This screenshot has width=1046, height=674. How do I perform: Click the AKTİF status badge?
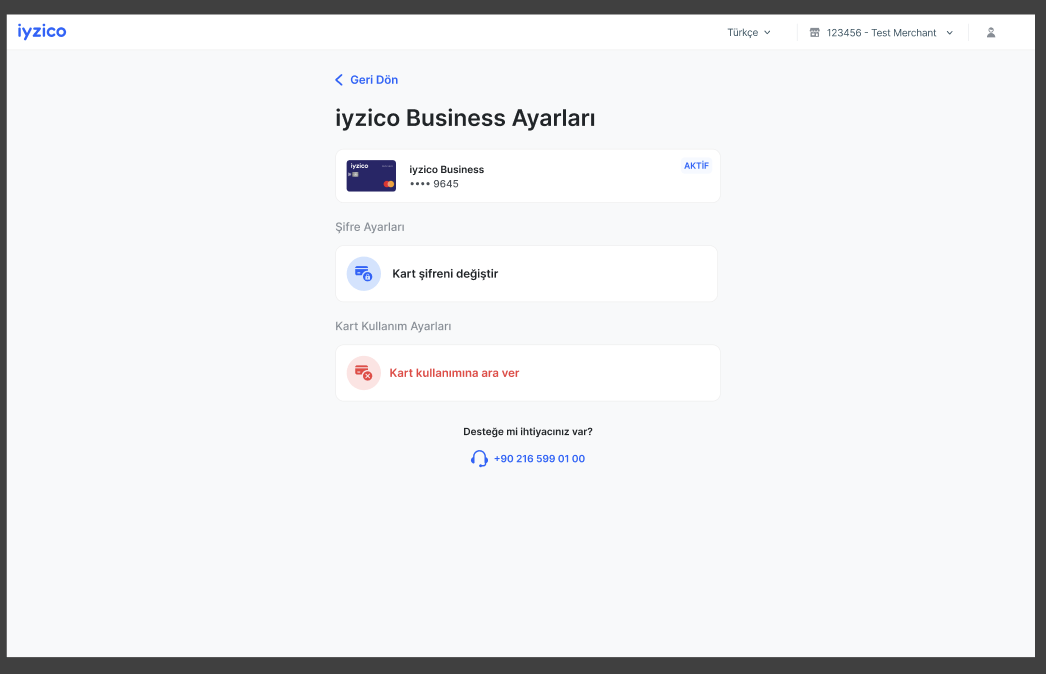(696, 165)
